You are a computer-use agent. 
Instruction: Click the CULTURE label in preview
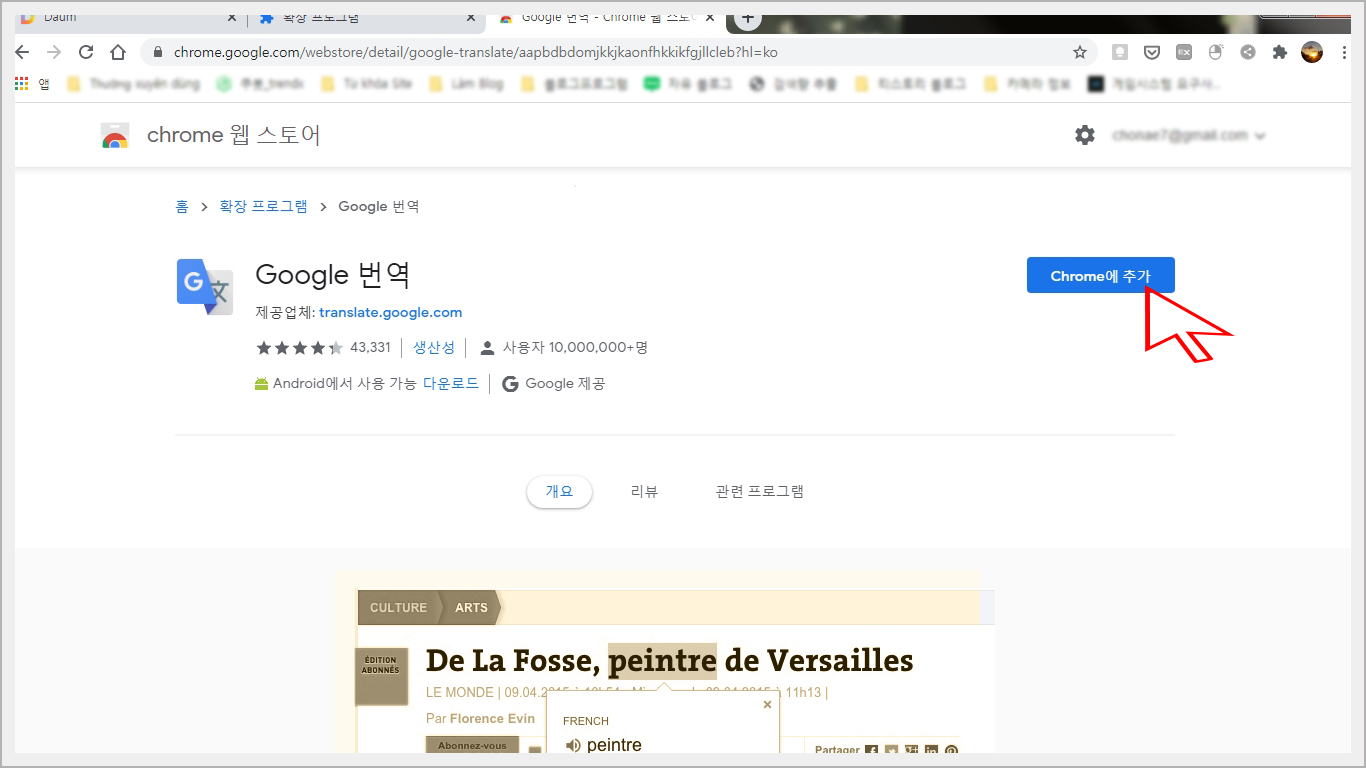pos(398,607)
